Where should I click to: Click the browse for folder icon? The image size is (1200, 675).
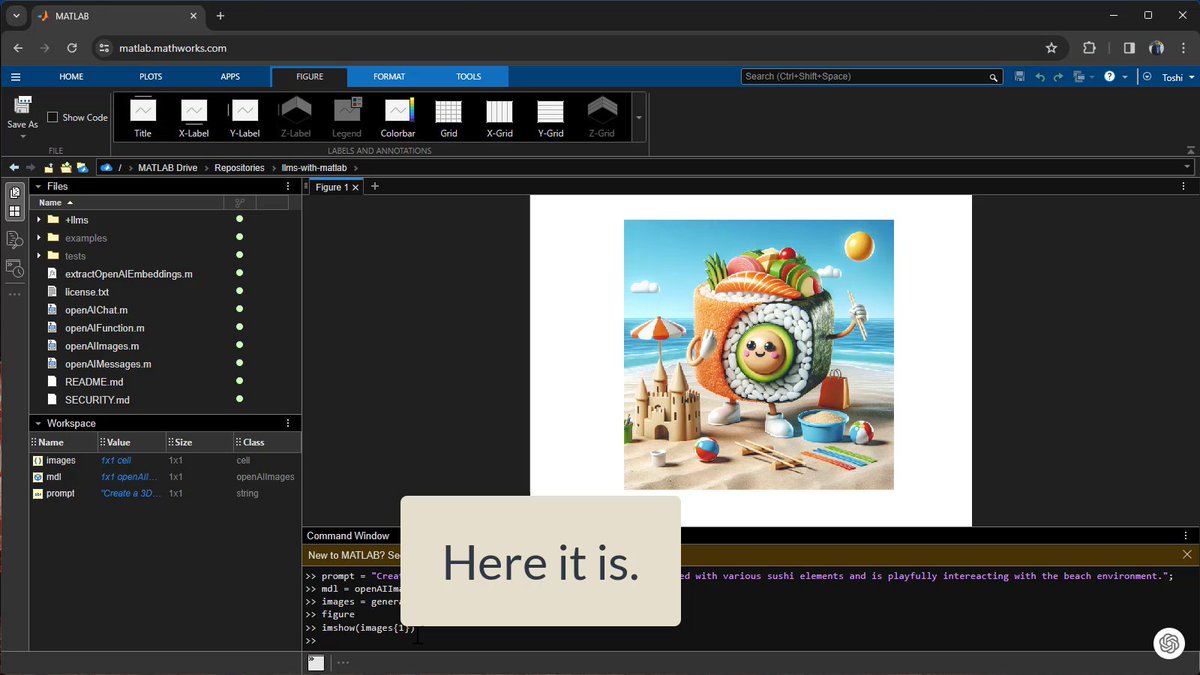[x=66, y=167]
